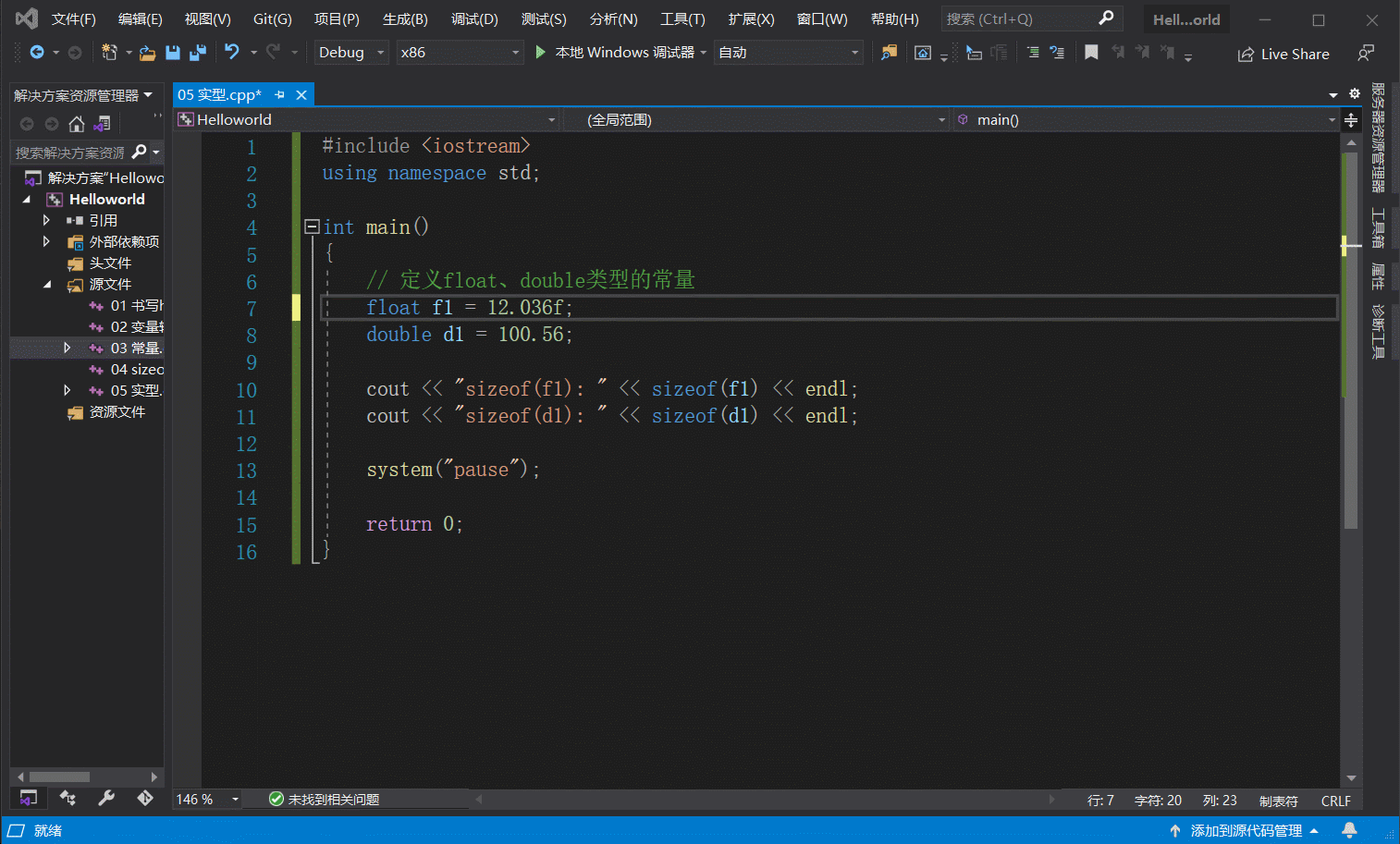1400x844 pixels.
Task: Click the search magnifier in Solution Explorer
Action: 140,152
